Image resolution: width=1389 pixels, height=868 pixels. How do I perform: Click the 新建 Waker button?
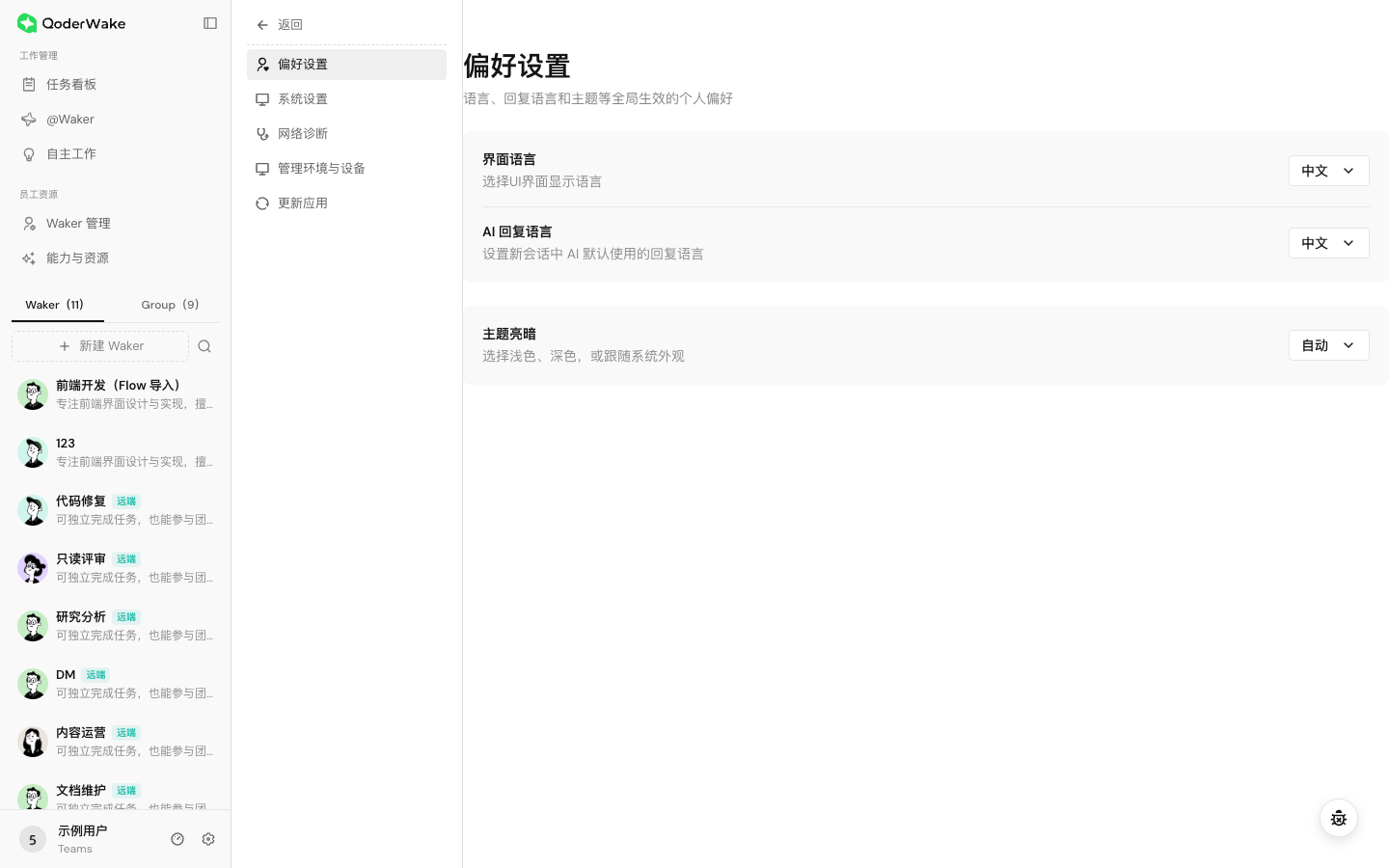coord(100,346)
